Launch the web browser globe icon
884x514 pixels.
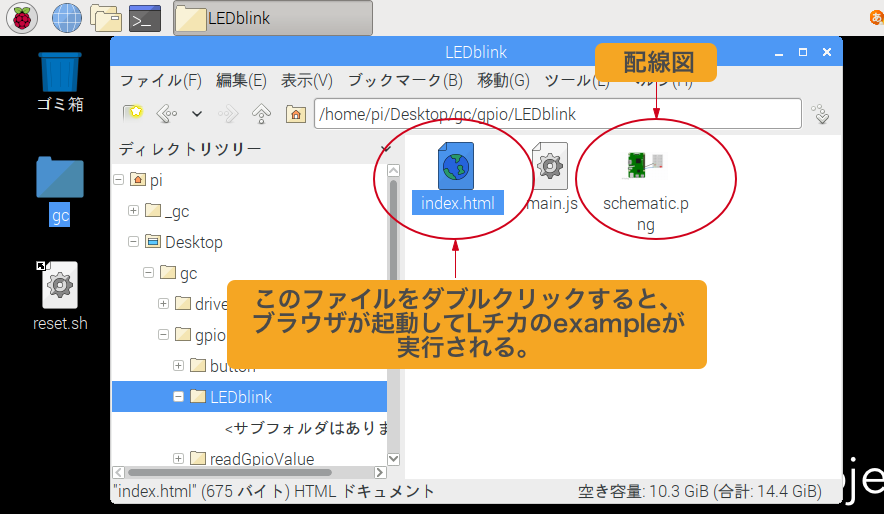click(x=66, y=17)
